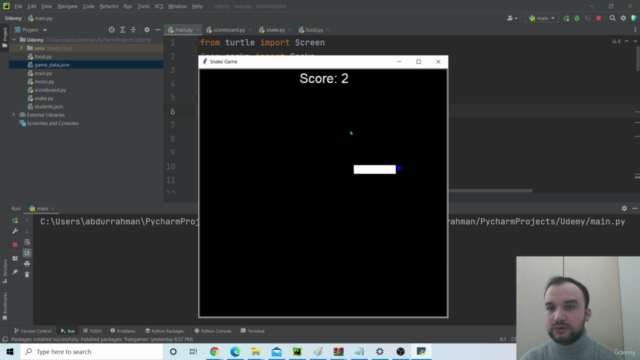Select mono.py in project tree
Screen dimensions: 640x360
pos(44,82)
